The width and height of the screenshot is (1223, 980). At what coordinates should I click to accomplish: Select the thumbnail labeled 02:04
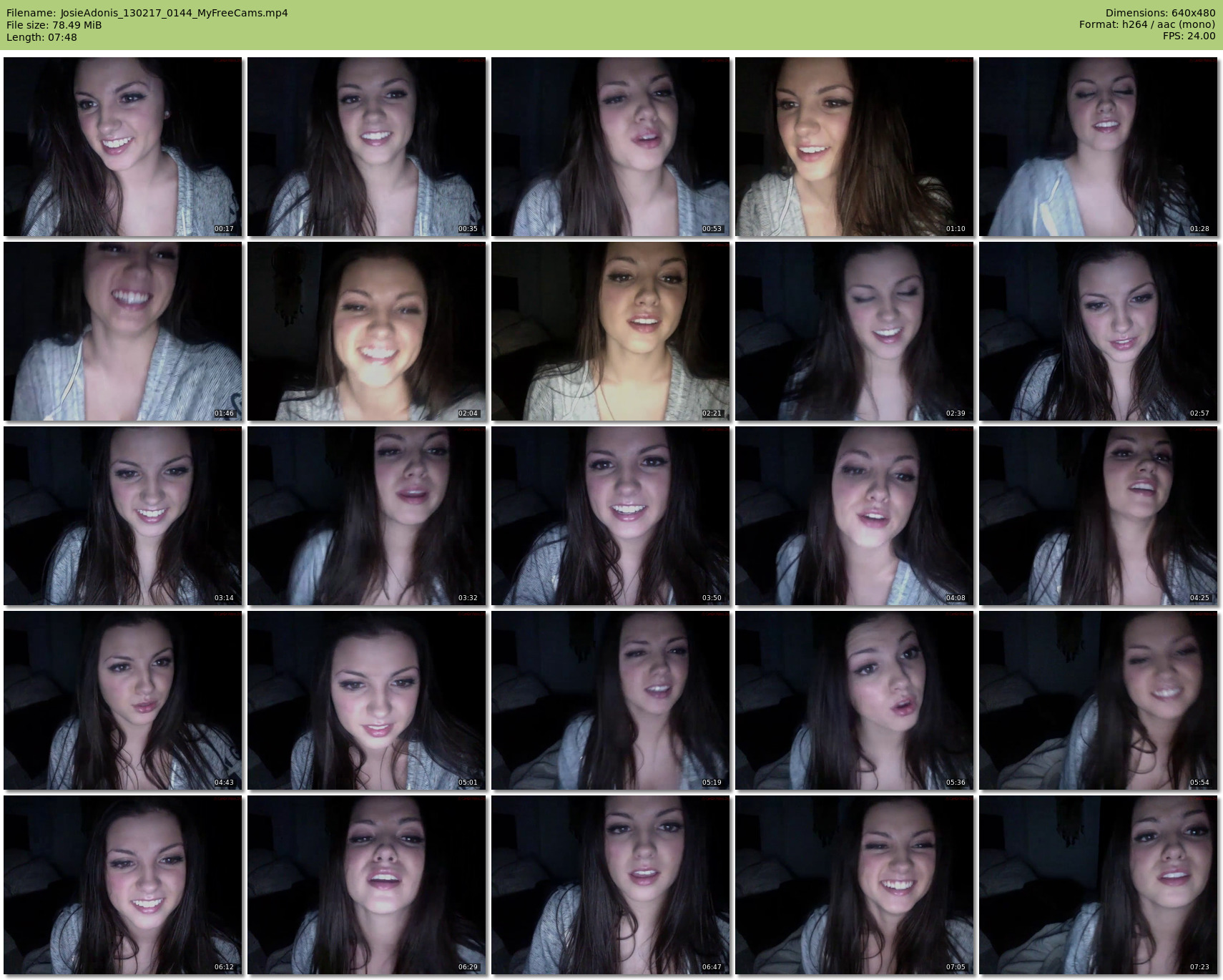click(x=366, y=331)
